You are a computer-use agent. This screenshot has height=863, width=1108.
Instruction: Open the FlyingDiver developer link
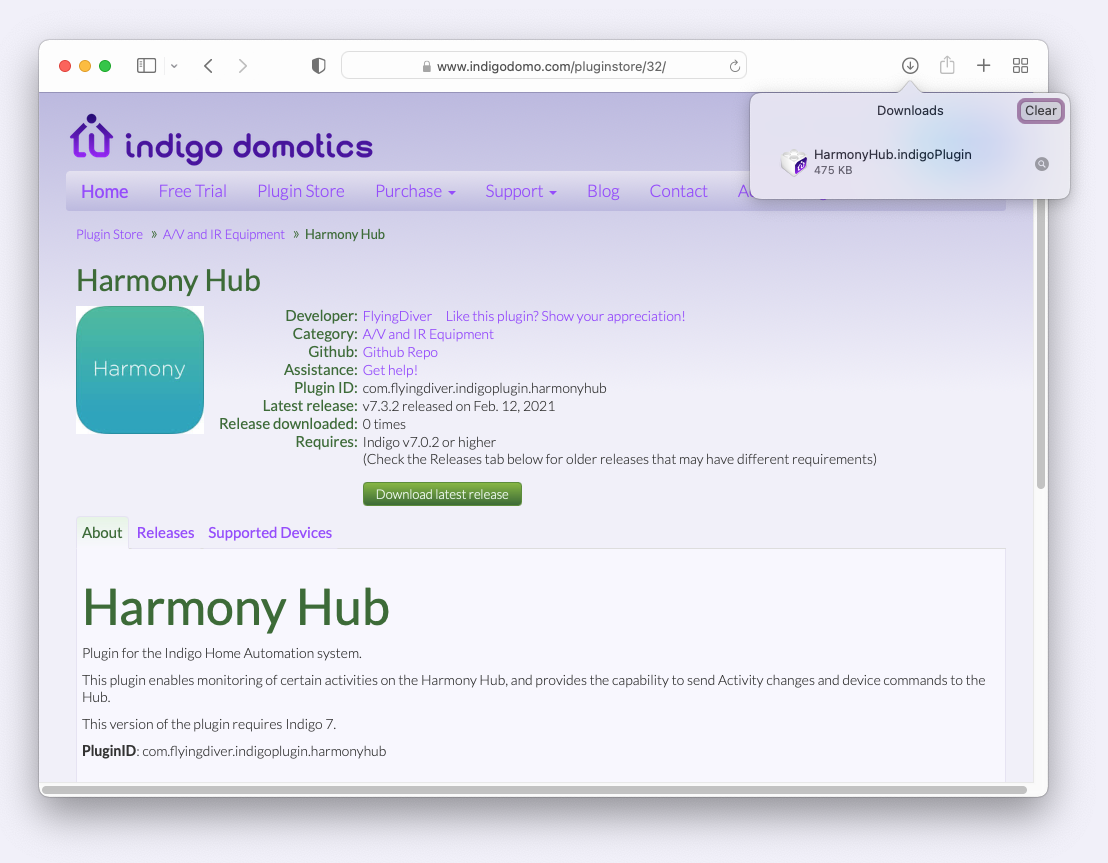coord(397,316)
